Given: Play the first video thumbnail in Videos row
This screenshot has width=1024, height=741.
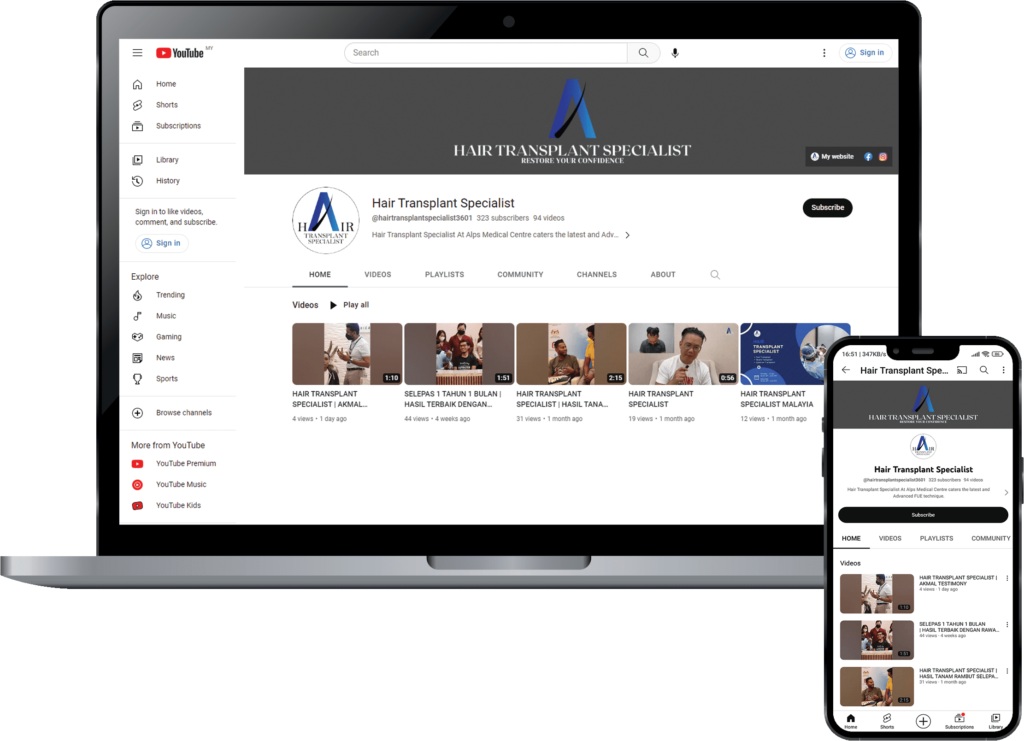Looking at the screenshot, I should pyautogui.click(x=346, y=353).
